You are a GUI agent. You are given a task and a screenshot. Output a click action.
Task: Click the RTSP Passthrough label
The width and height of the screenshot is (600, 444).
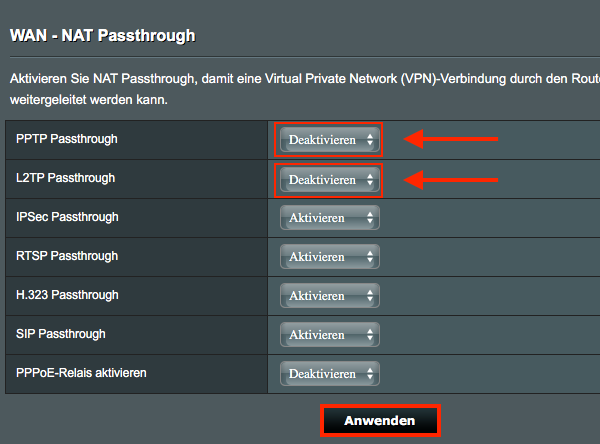67,256
